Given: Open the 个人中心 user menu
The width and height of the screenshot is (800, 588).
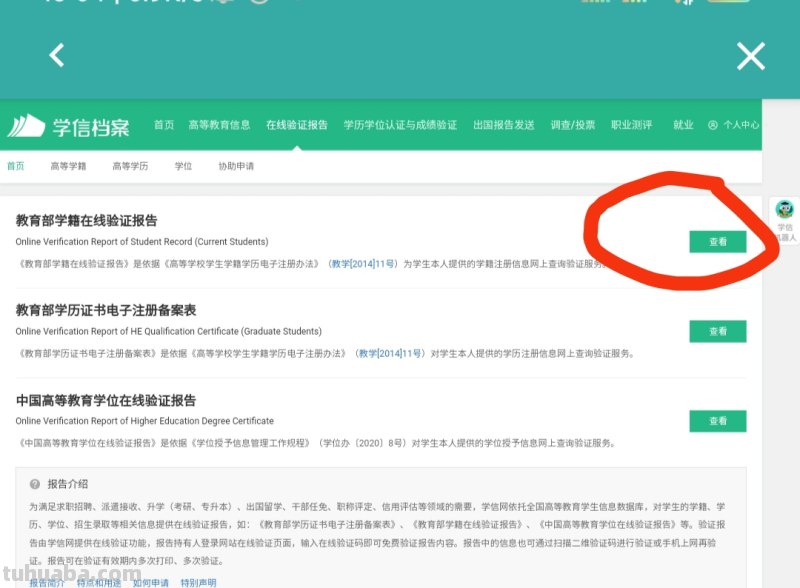Looking at the screenshot, I should click(734, 125).
